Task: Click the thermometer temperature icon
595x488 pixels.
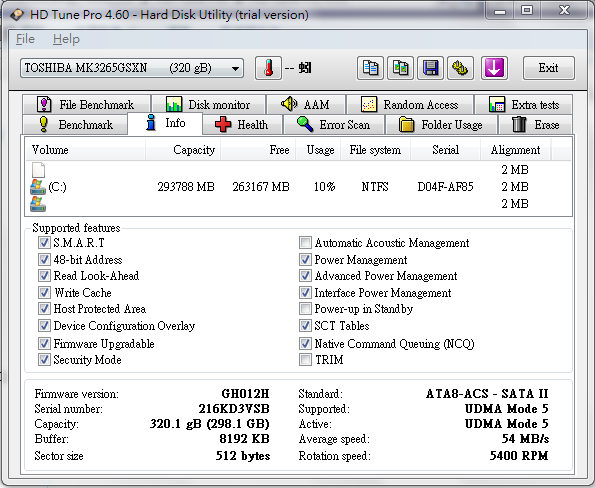Action: (x=268, y=68)
